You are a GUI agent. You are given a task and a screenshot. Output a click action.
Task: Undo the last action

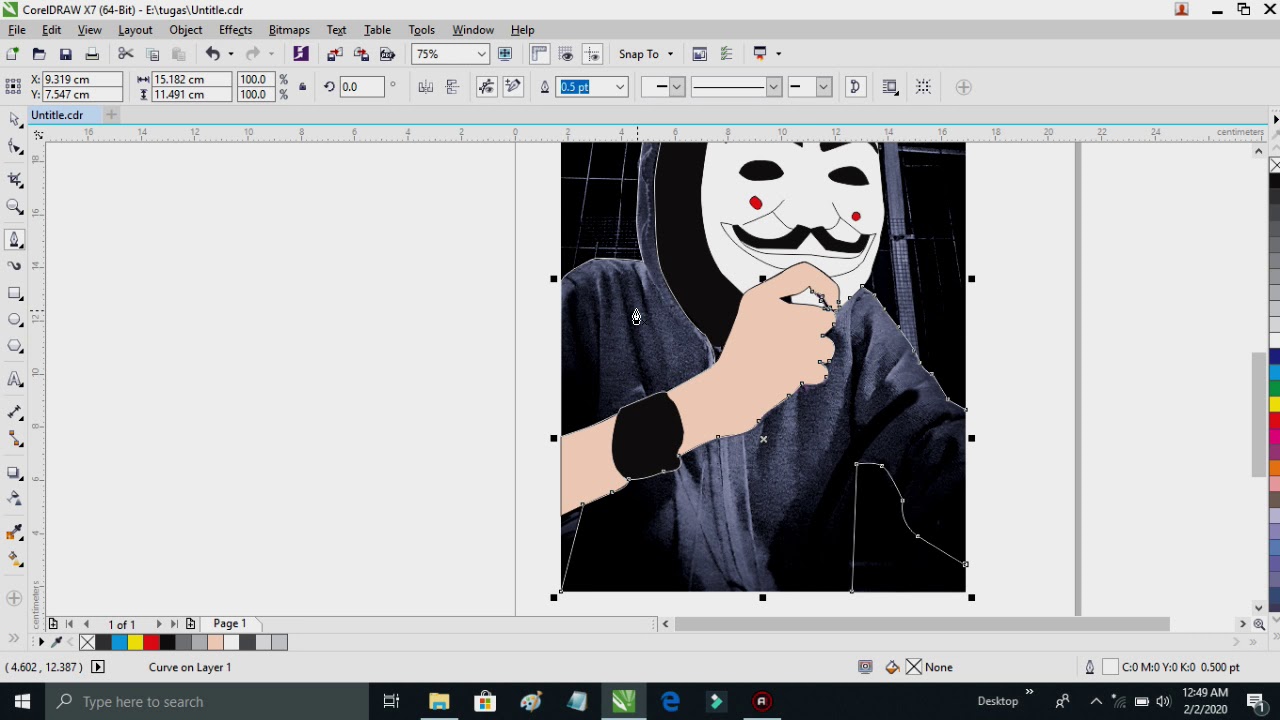(x=212, y=54)
